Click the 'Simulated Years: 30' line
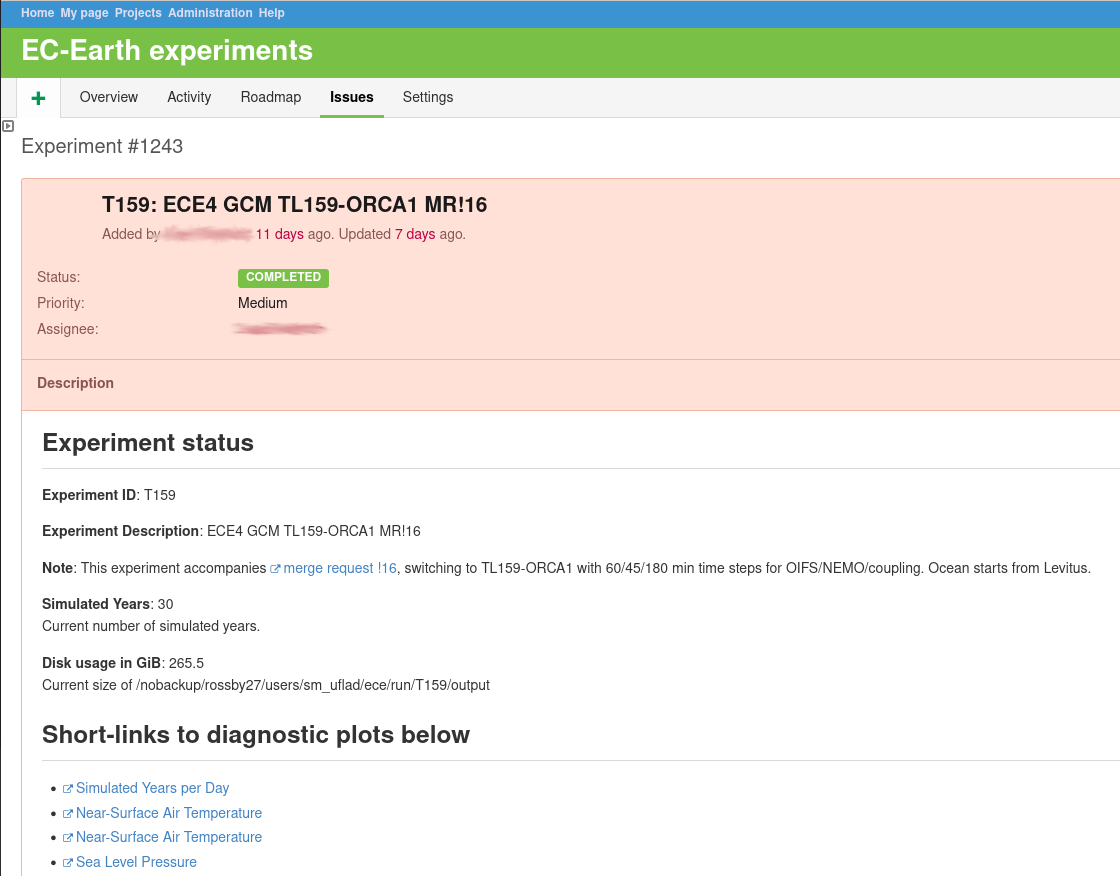1120x876 pixels. 108,604
